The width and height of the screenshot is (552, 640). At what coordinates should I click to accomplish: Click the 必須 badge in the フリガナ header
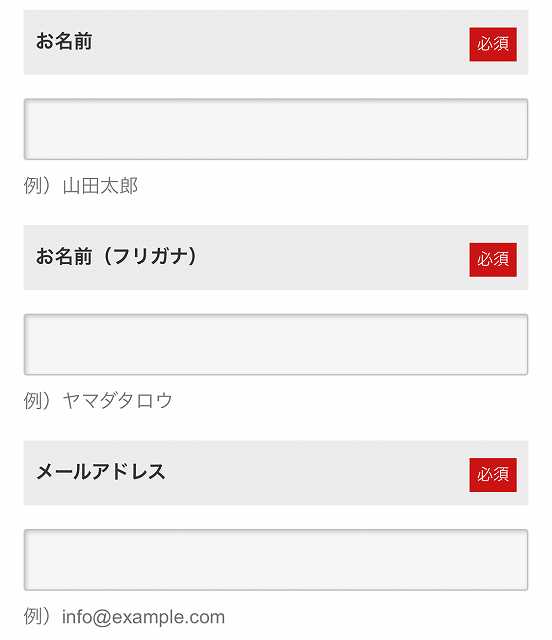[x=493, y=260]
